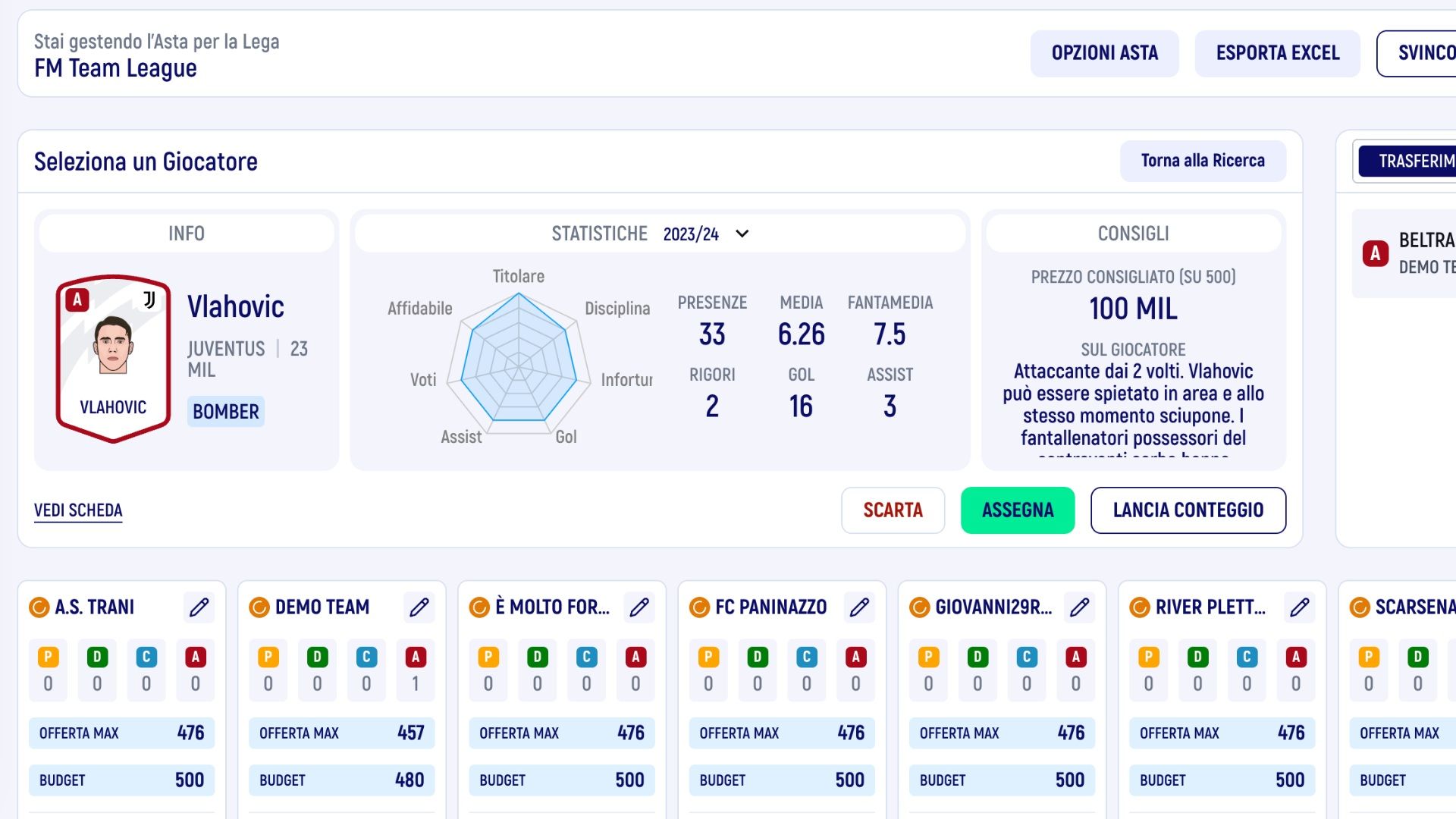The width and height of the screenshot is (1456, 819).
Task: Click edit pencil for È MOLTO FOR... team
Action: point(639,607)
